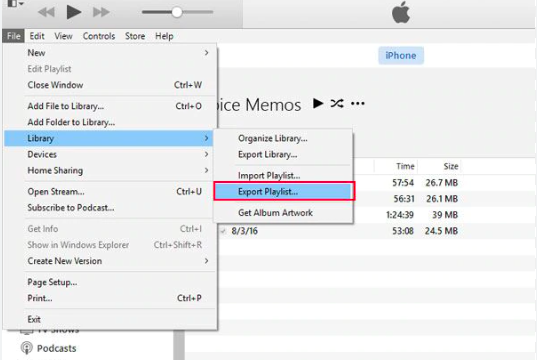Choose Add File to Library
Viewport: 537px width, 360px height.
pyautogui.click(x=110, y=106)
